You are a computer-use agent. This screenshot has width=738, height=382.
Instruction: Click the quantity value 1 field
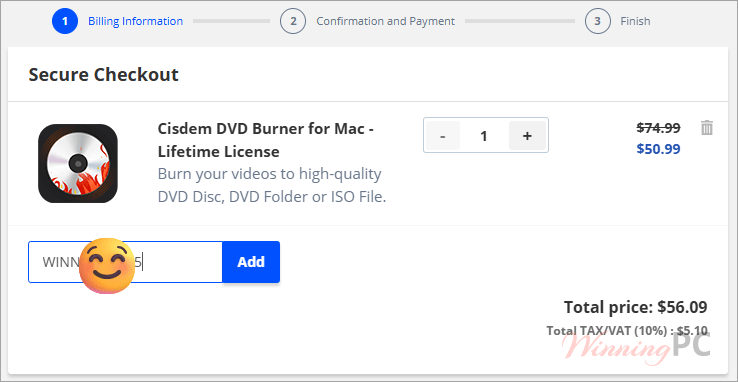(x=484, y=136)
